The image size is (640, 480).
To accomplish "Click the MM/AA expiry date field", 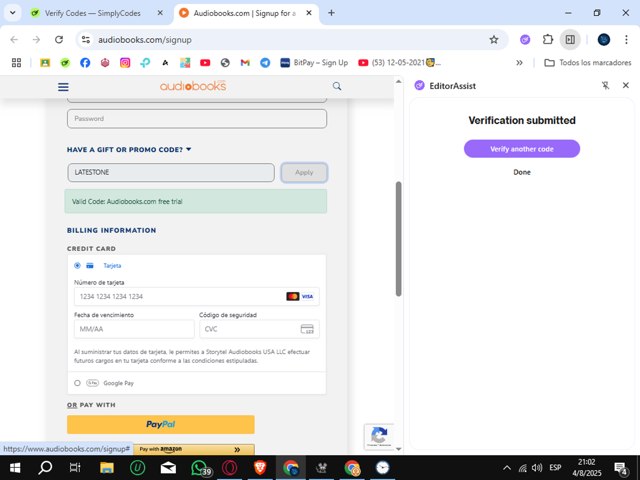I will tap(134, 329).
